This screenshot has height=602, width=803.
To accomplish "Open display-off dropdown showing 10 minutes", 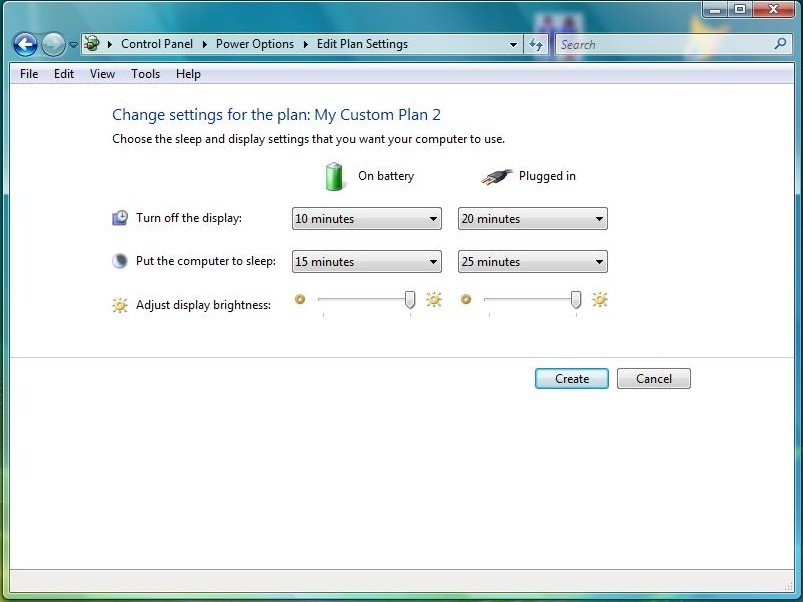I will click(x=367, y=219).
